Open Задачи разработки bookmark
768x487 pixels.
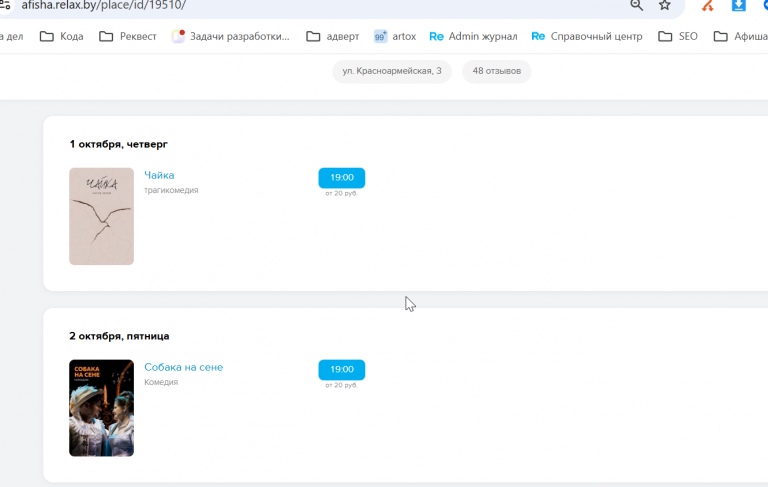pyautogui.click(x=230, y=36)
